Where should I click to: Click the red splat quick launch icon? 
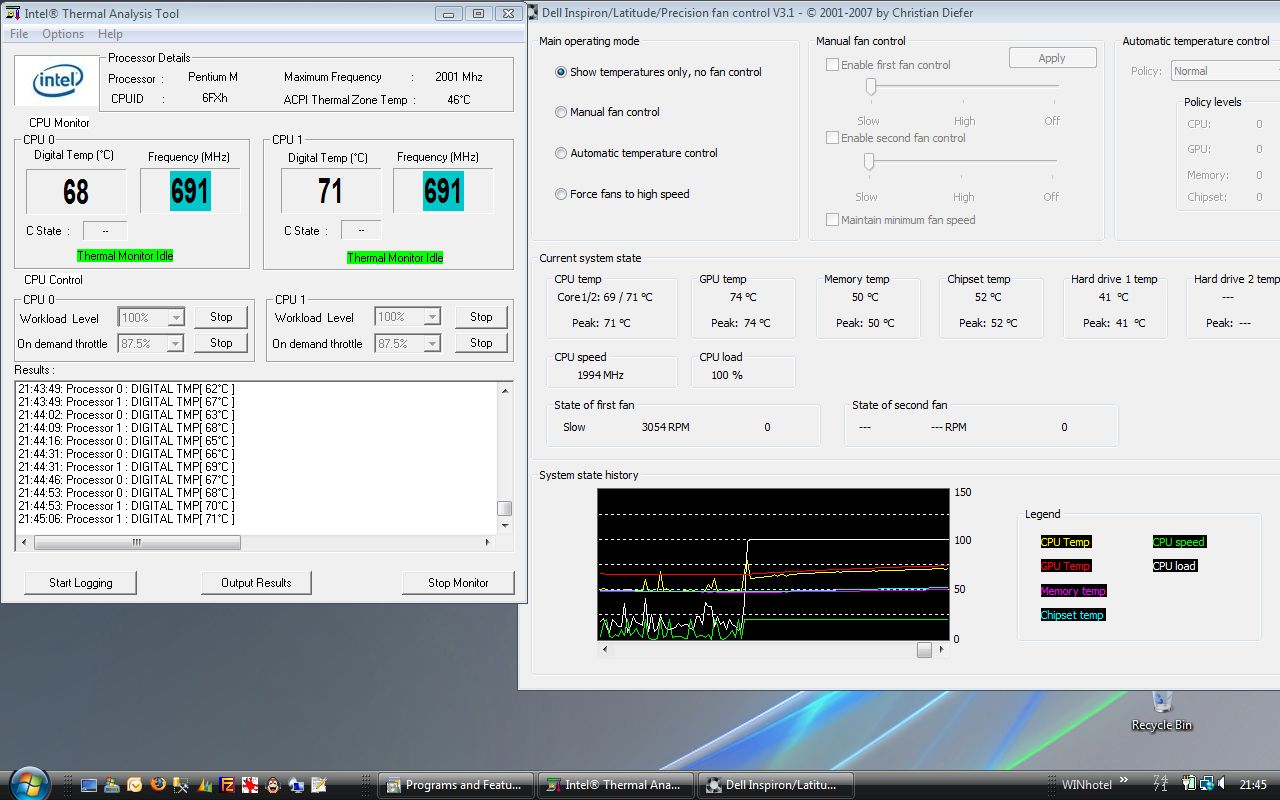pos(250,785)
